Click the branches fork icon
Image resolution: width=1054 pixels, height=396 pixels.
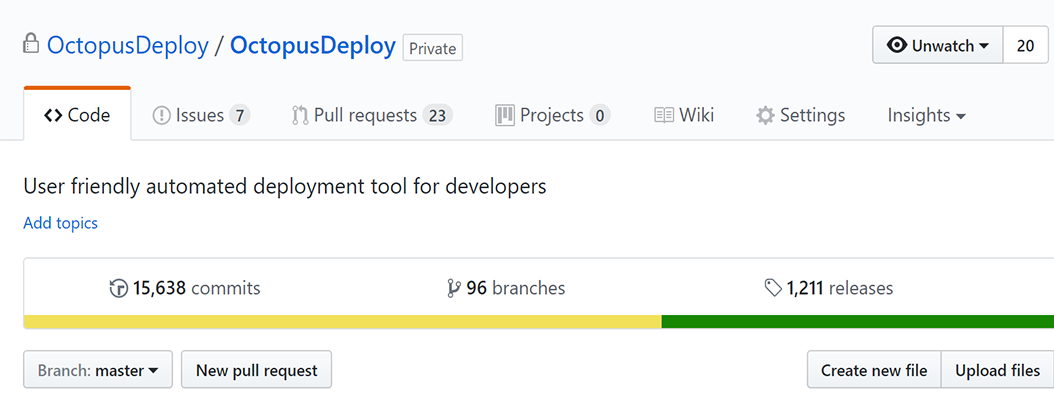coord(454,289)
